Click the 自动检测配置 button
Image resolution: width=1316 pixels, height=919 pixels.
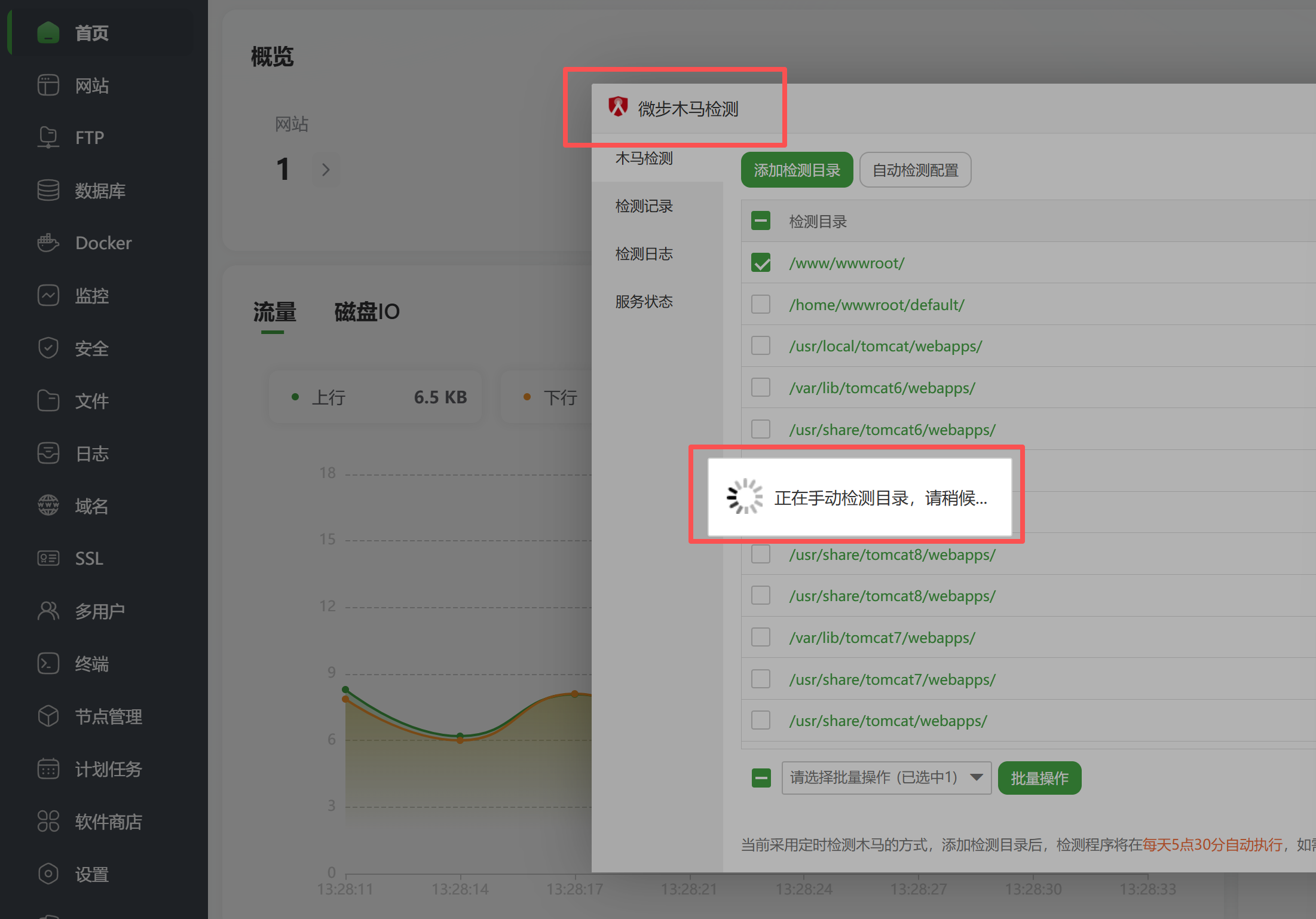pyautogui.click(x=915, y=170)
